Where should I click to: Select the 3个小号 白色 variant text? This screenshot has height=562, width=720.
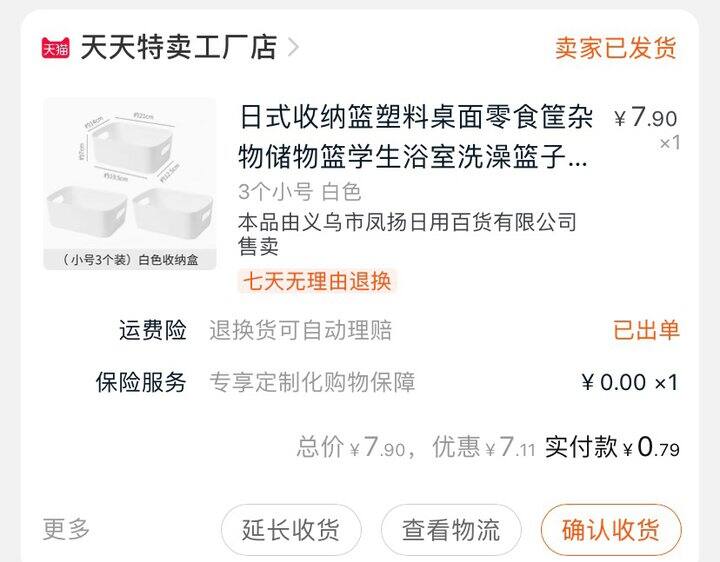pyautogui.click(x=299, y=192)
